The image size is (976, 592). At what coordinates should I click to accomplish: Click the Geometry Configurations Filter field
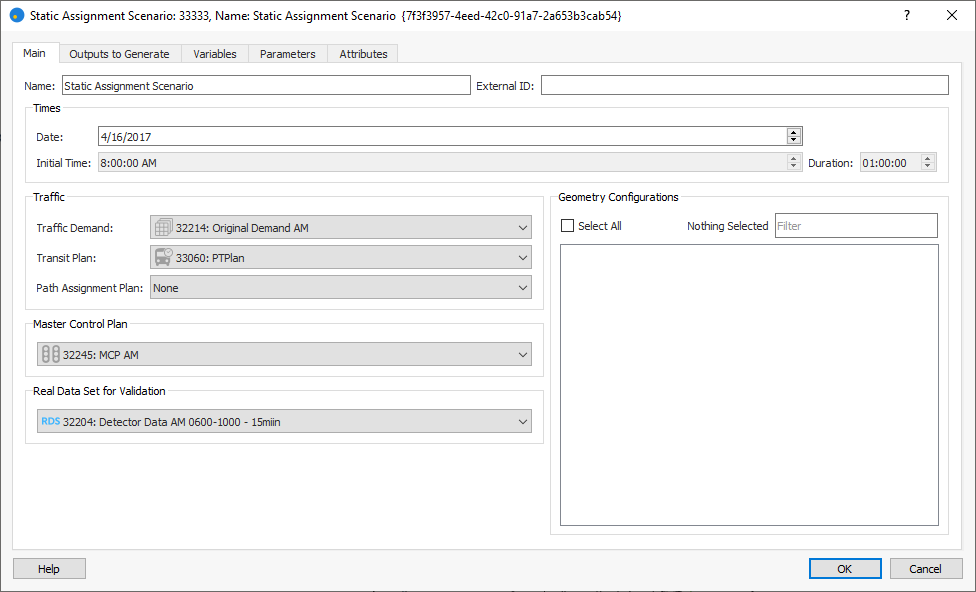pos(856,226)
